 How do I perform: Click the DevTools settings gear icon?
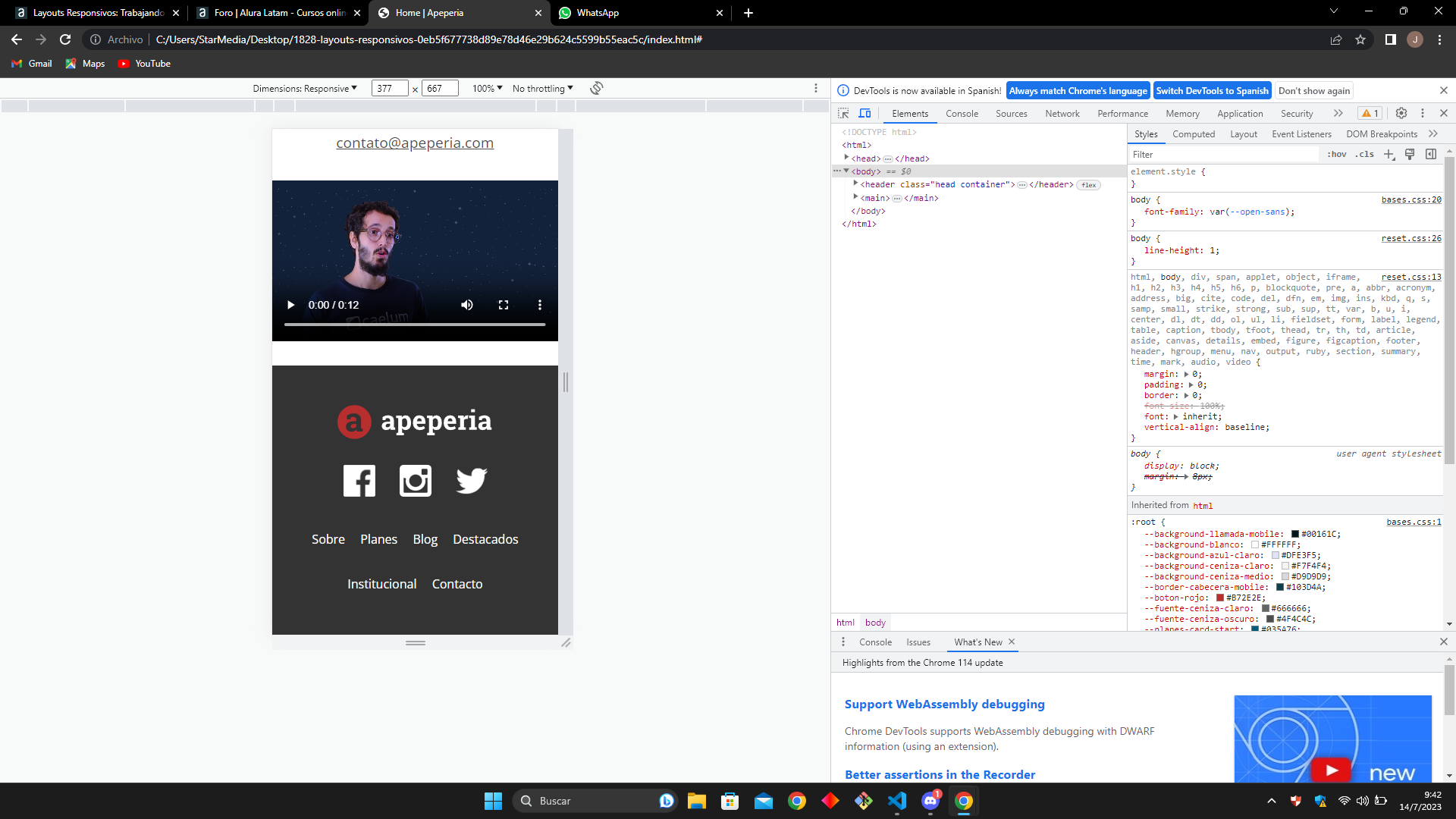[1401, 113]
